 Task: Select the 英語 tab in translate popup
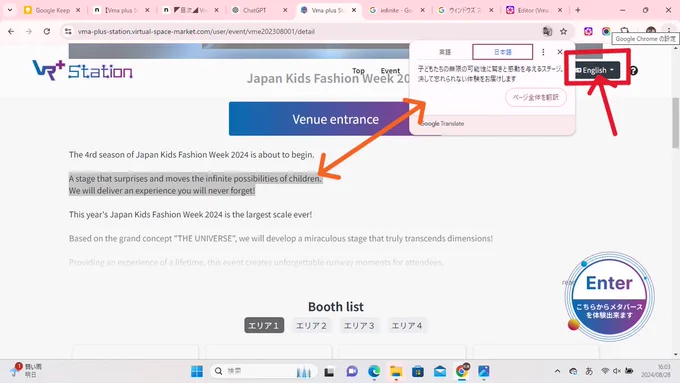pos(445,52)
